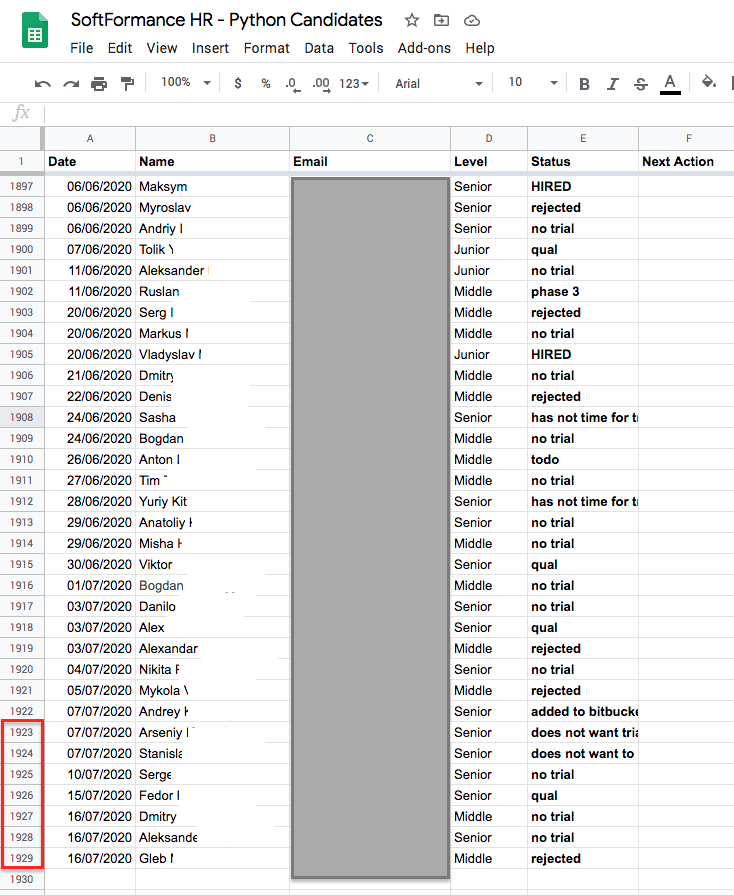Click the redo arrow icon
The image size is (734, 895).
71,84
